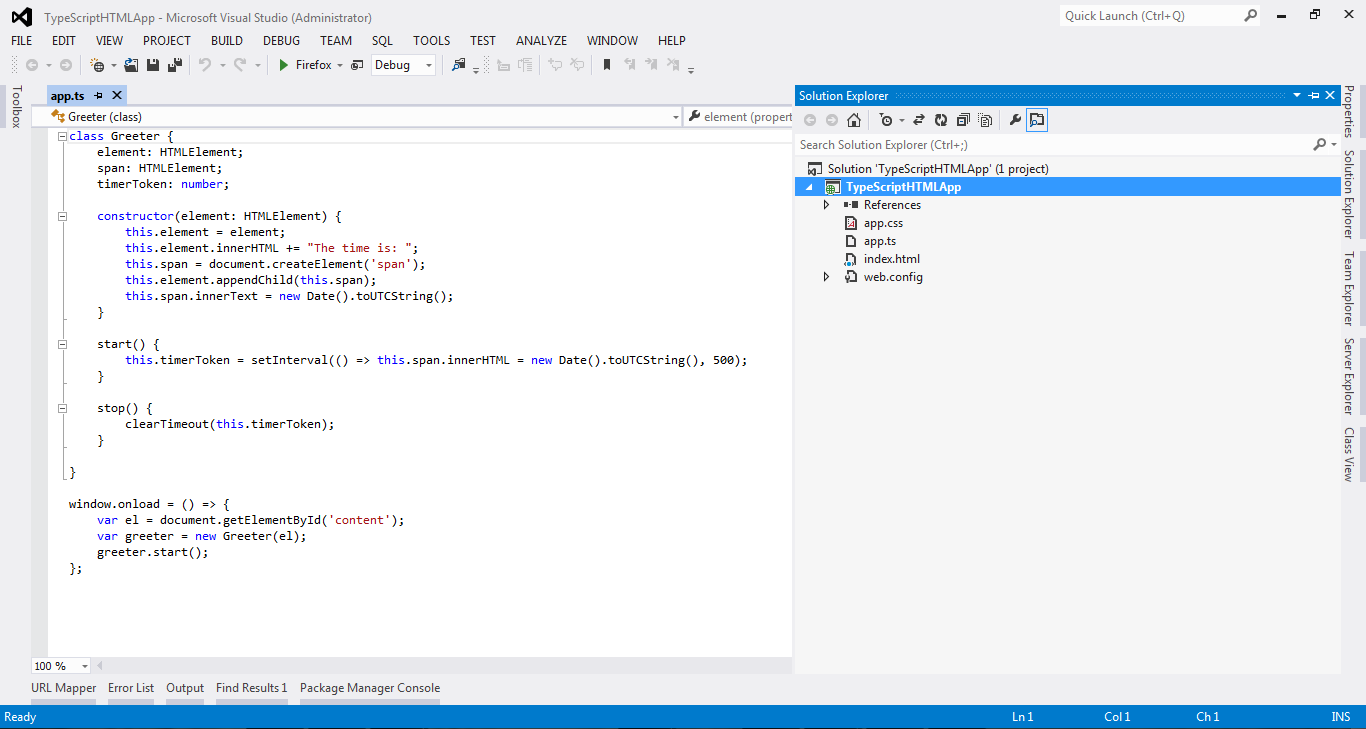The height and width of the screenshot is (729, 1366).
Task: Toggle Preview Selected Items in Solution Explorer
Action: pyautogui.click(x=1037, y=119)
